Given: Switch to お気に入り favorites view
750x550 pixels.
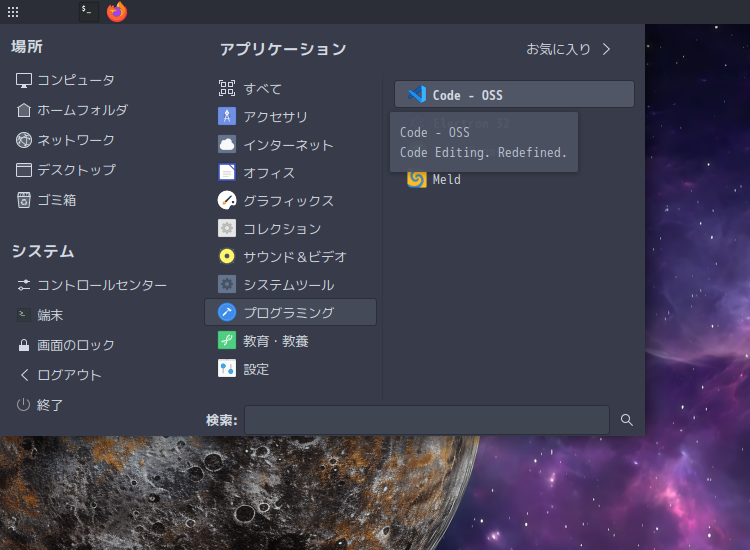Looking at the screenshot, I should pos(558,49).
